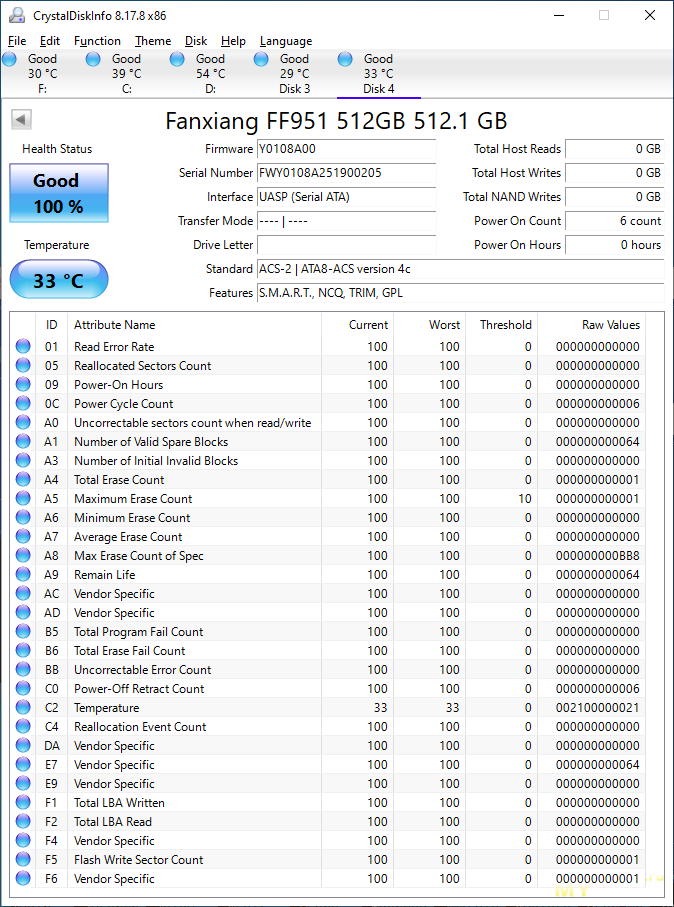Viewport: 674px width, 907px height.
Task: Click the status orb for attribute F6
Action: pyautogui.click(x=23, y=879)
